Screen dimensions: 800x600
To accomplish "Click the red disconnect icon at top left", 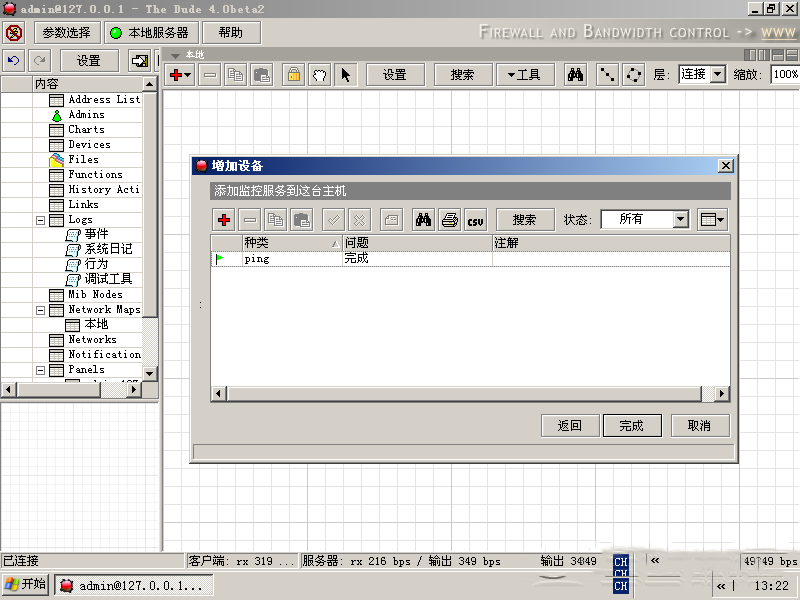I will coord(14,33).
